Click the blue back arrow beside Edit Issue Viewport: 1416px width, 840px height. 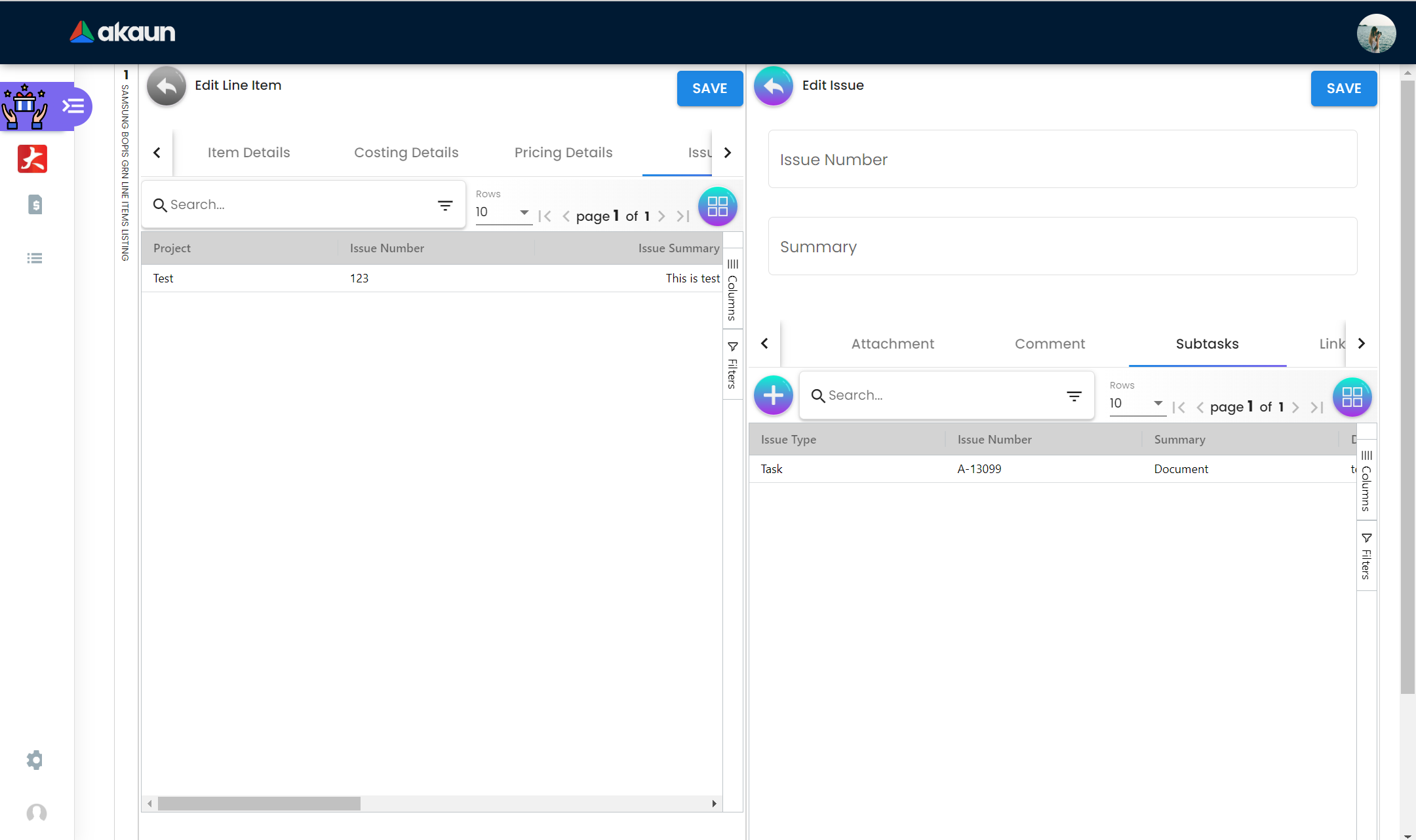tap(774, 86)
